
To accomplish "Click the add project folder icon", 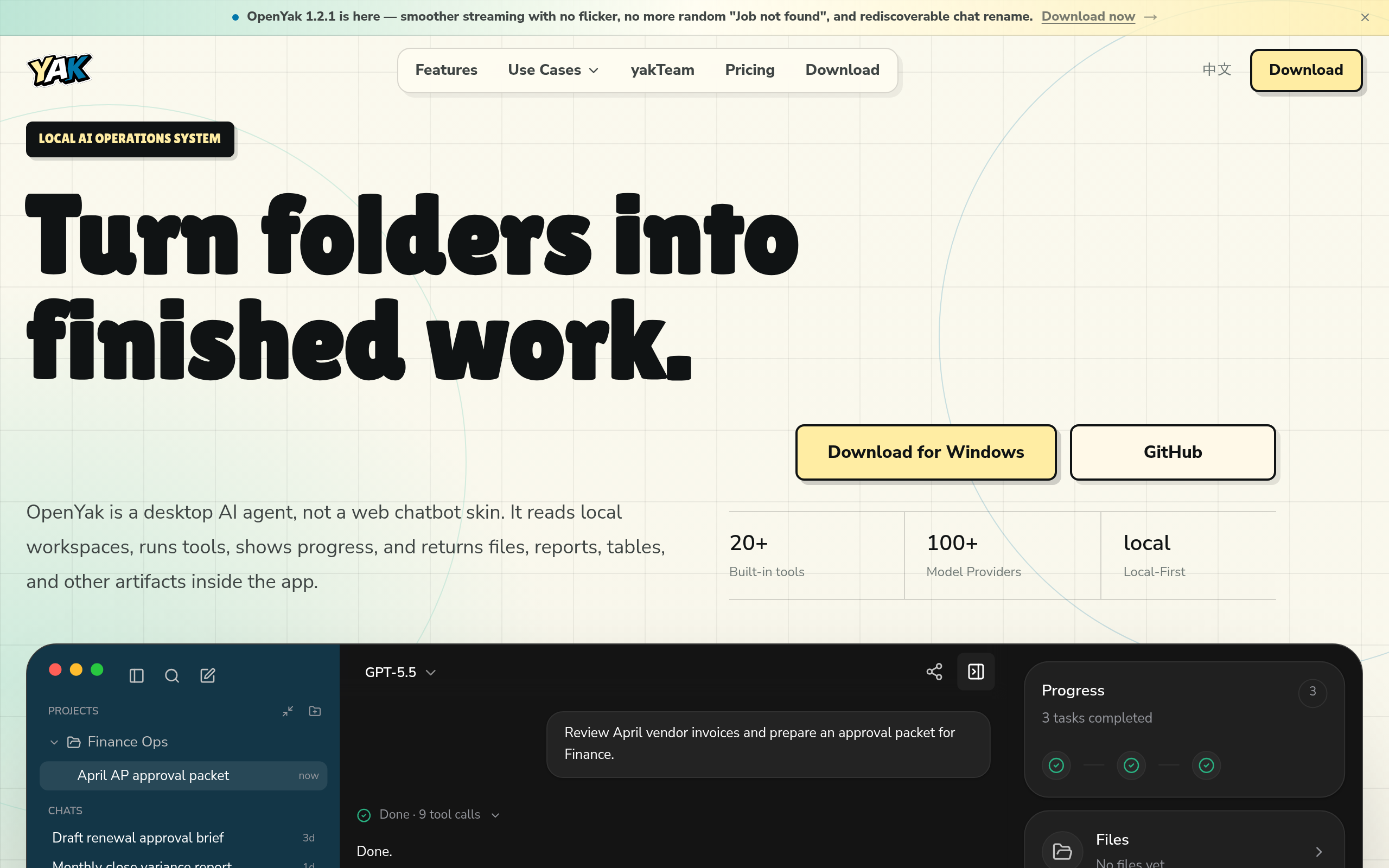I will click(315, 711).
